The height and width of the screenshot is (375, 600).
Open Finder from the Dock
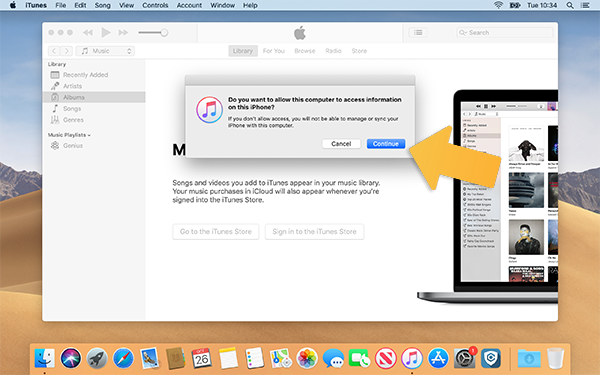(x=44, y=359)
